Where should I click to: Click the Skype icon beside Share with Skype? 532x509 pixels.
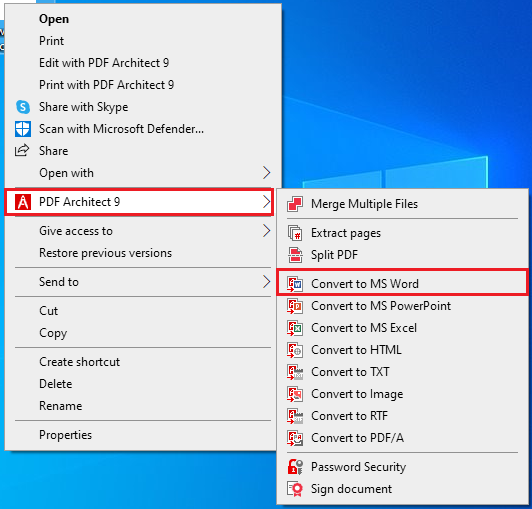click(x=23, y=107)
